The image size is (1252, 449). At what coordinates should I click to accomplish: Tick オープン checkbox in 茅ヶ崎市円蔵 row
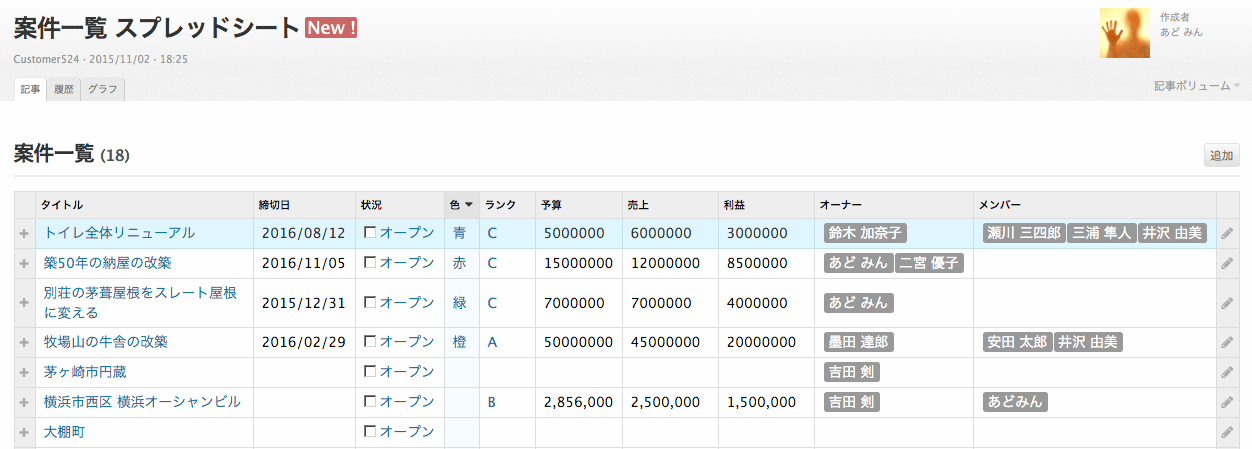tap(370, 372)
